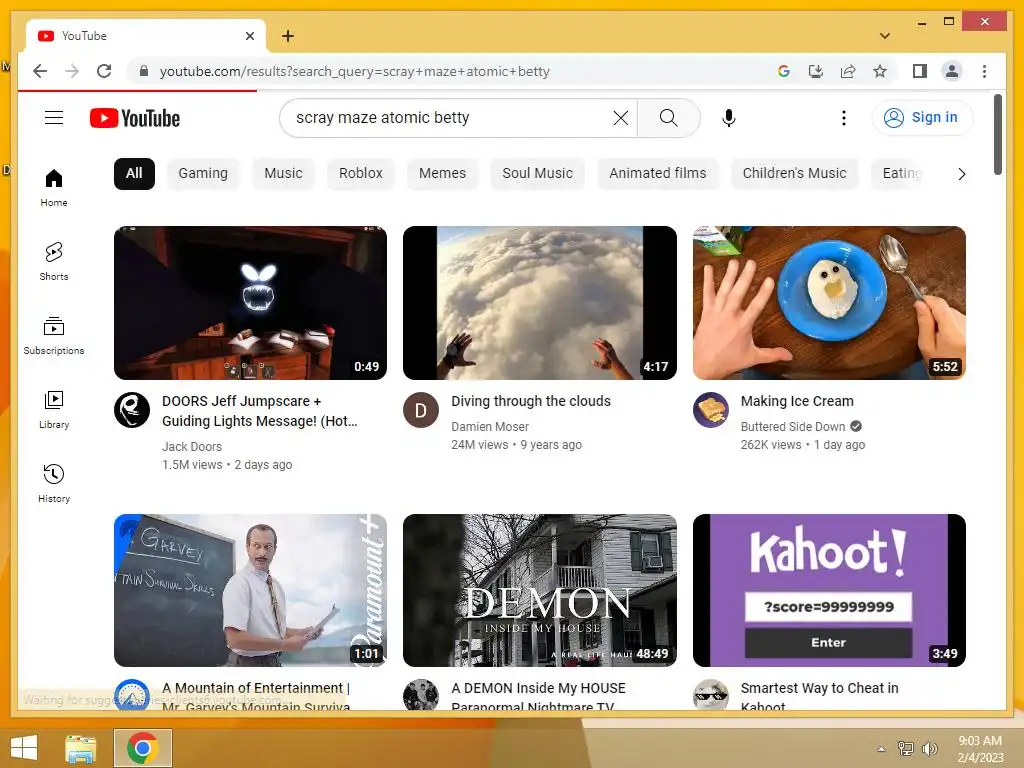1024x768 pixels.
Task: Open the Windows Start button
Action: pos(24,748)
